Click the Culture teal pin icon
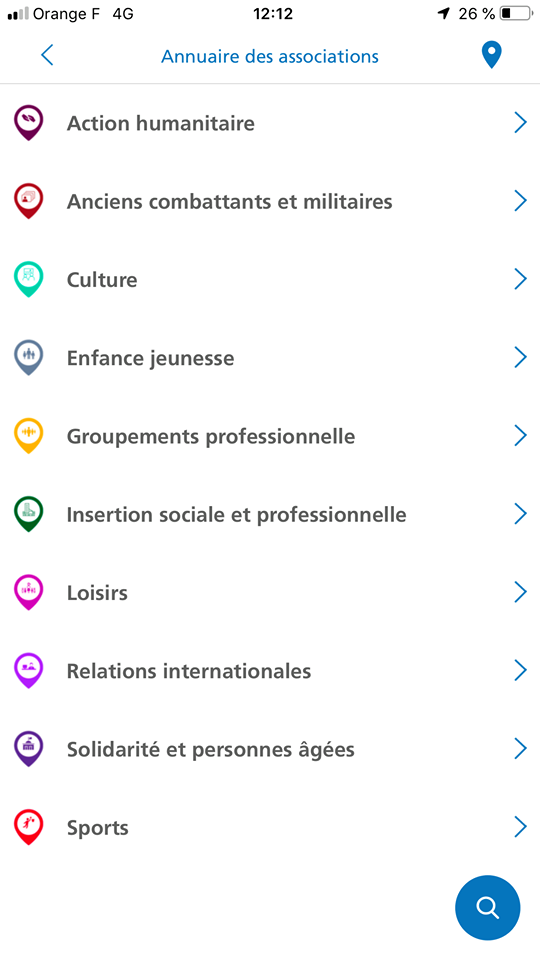540x960 pixels. pyautogui.click(x=29, y=280)
